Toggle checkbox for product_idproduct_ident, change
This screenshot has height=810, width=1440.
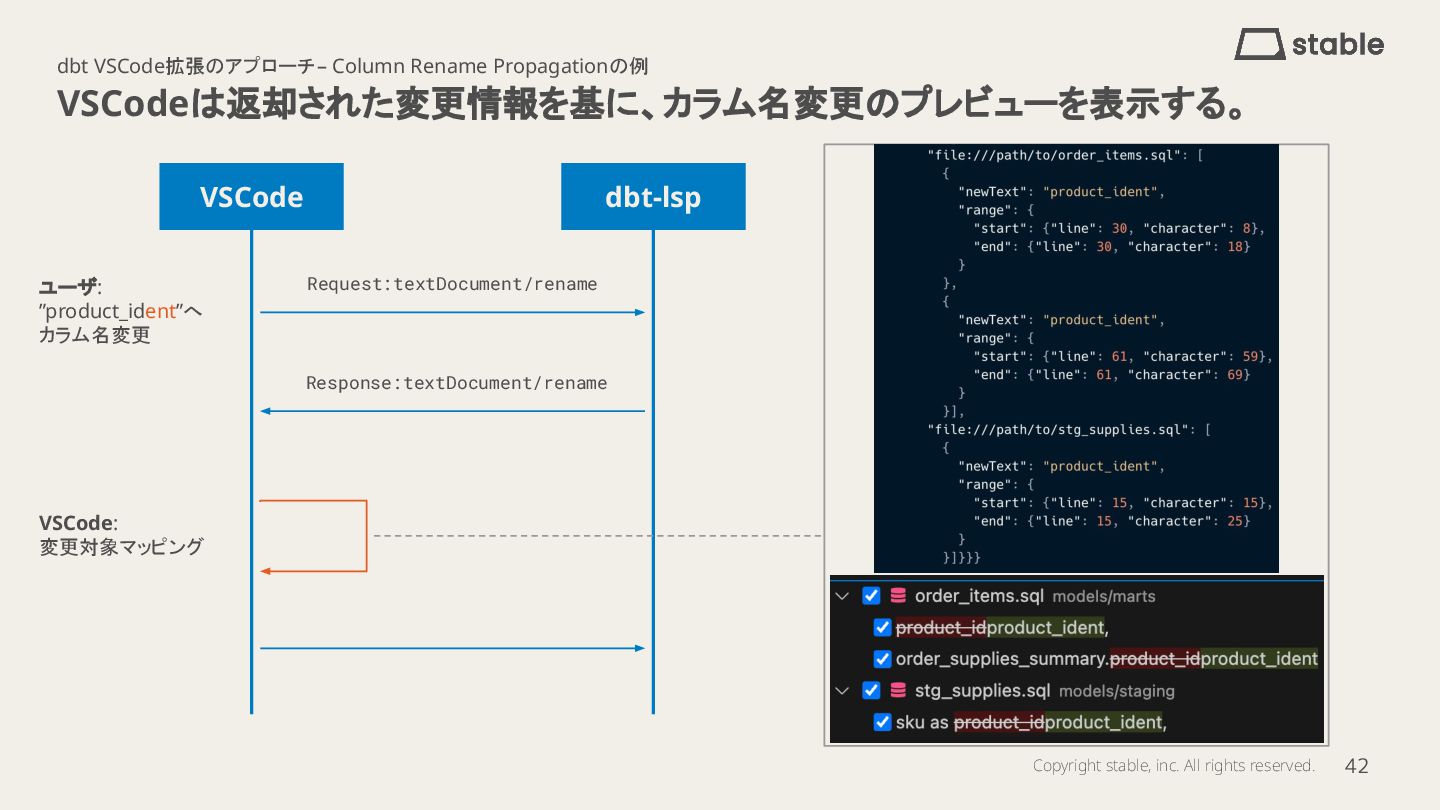point(882,627)
